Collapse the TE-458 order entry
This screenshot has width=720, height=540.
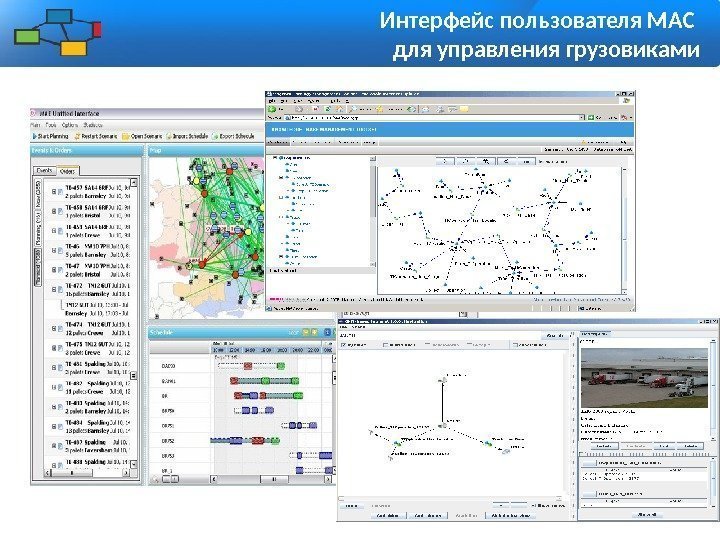53,211
